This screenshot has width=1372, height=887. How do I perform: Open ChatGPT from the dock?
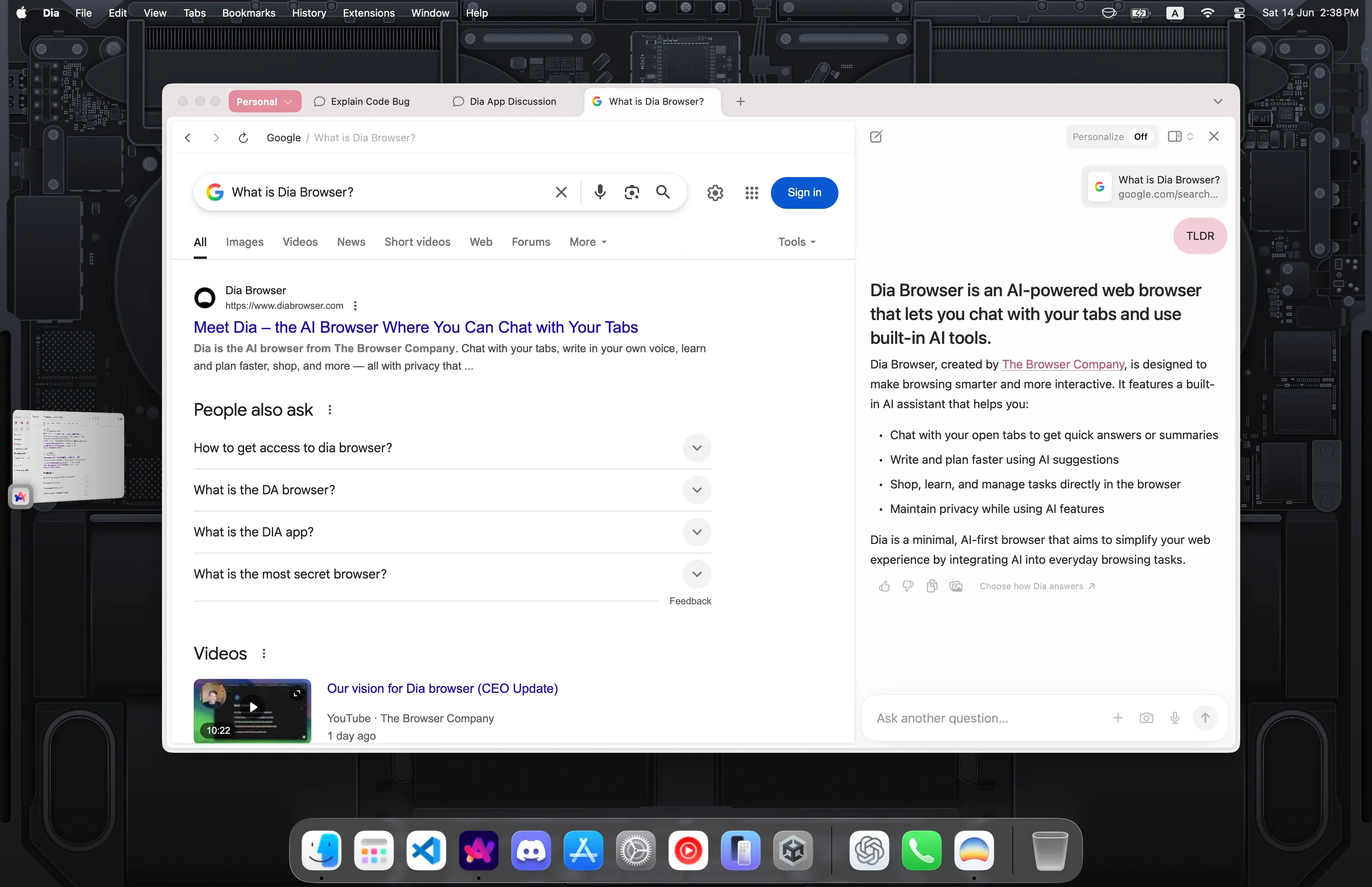coord(869,851)
